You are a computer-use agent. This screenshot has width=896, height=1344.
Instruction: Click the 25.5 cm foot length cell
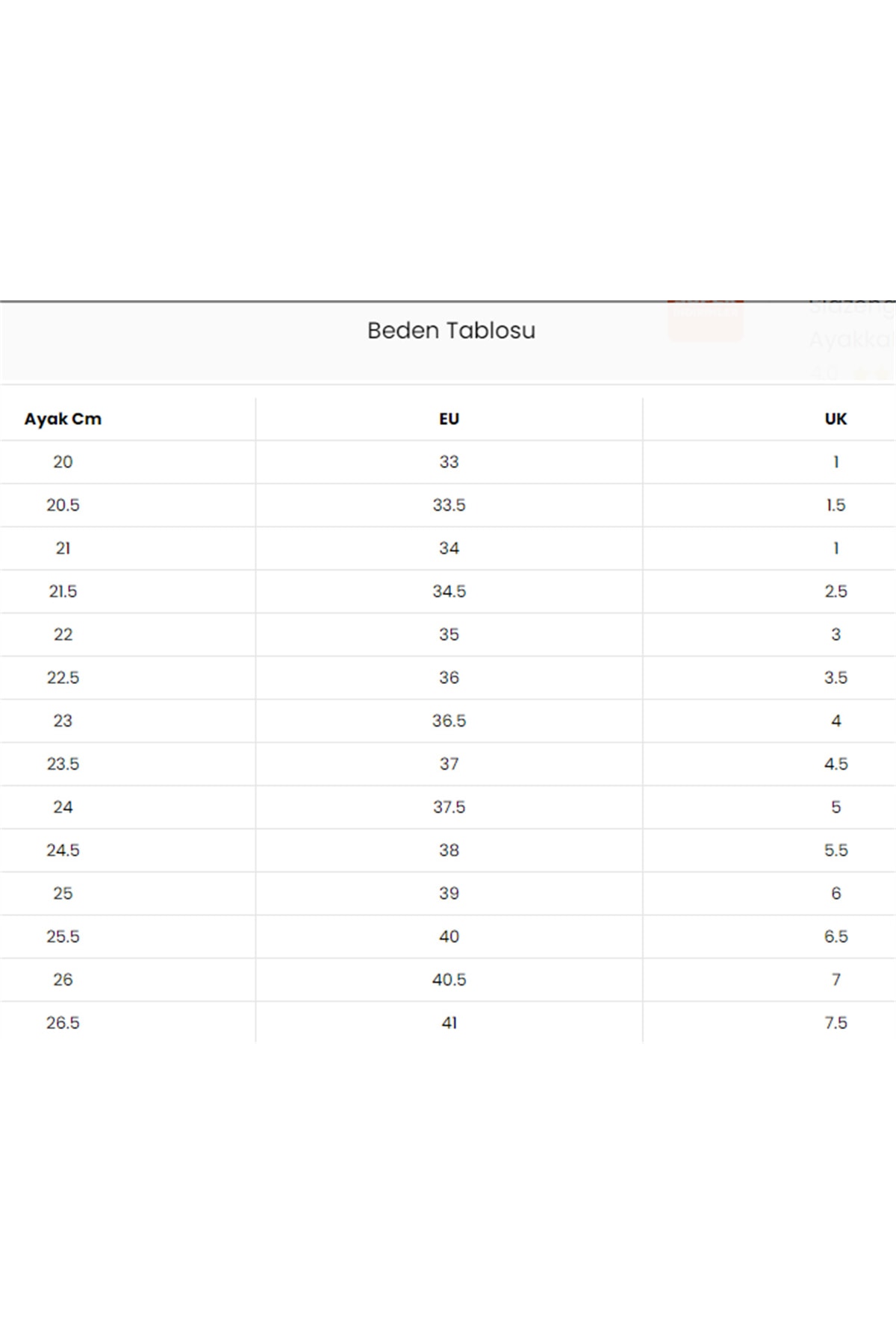pos(63,936)
